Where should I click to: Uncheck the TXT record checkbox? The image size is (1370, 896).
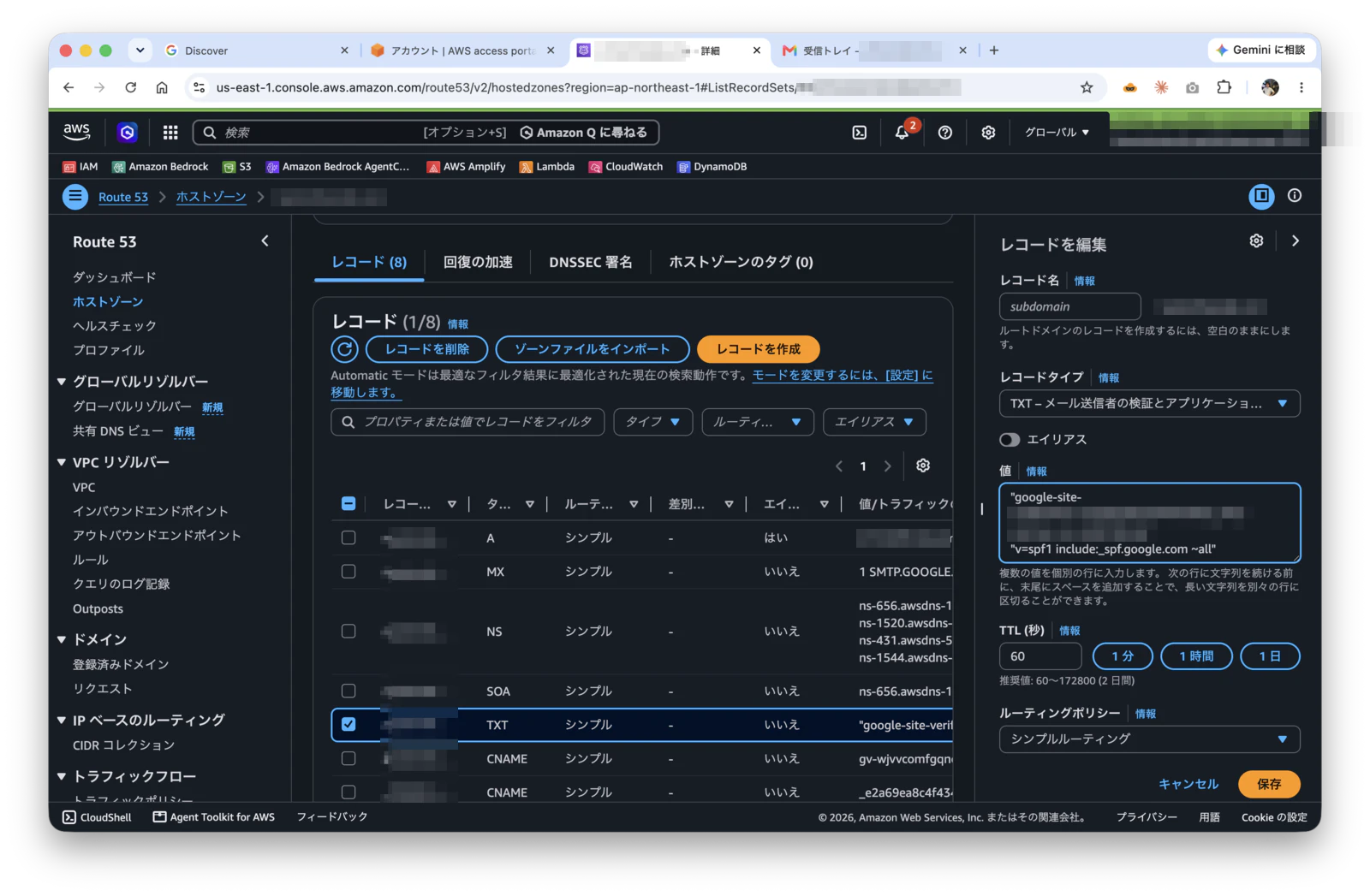[348, 724]
